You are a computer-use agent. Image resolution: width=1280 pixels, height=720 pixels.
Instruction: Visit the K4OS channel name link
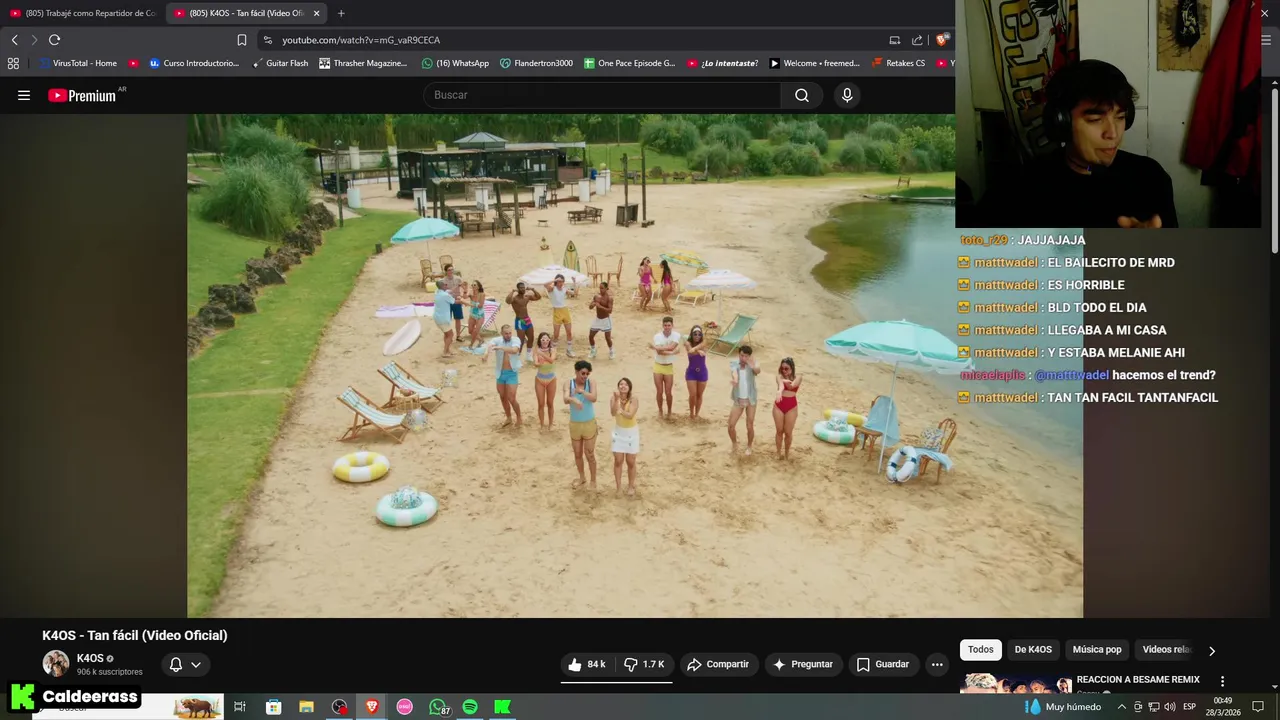click(x=90, y=658)
